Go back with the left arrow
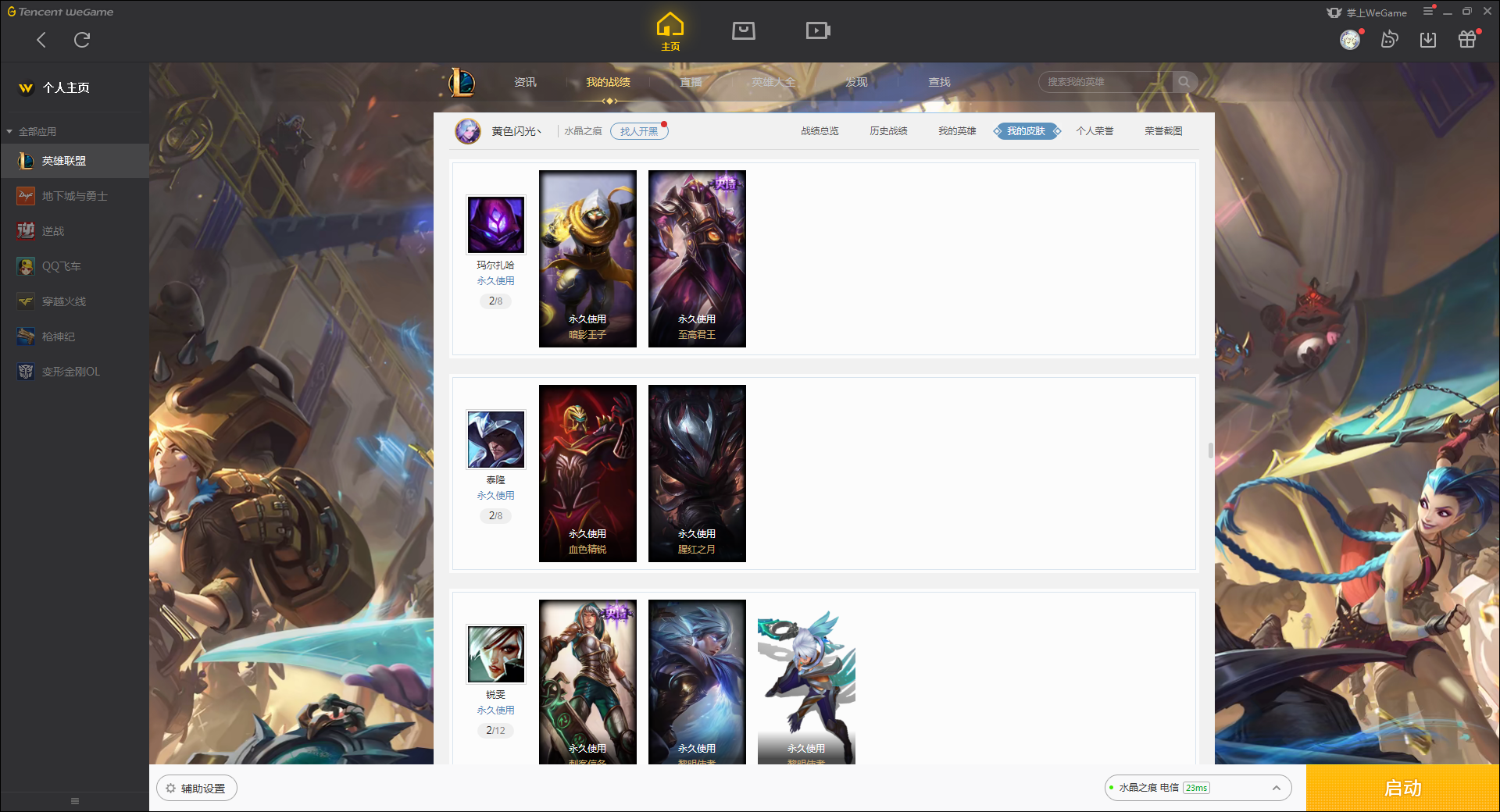This screenshot has width=1500, height=812. click(x=41, y=40)
